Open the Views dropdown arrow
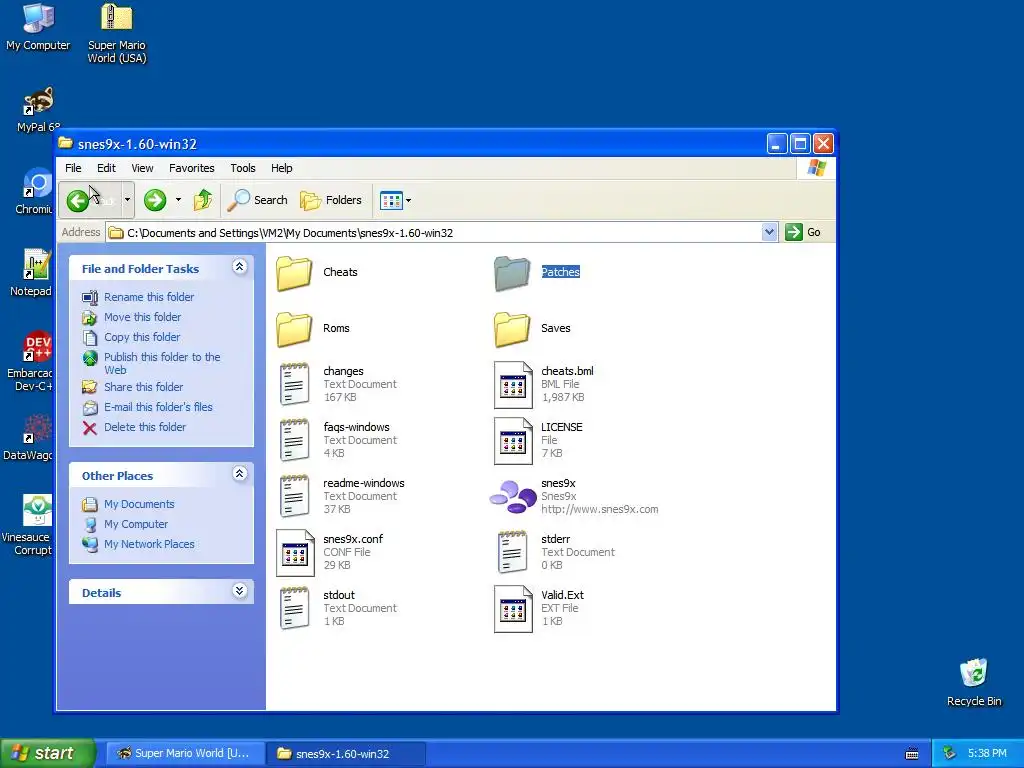1024x768 pixels. point(409,200)
